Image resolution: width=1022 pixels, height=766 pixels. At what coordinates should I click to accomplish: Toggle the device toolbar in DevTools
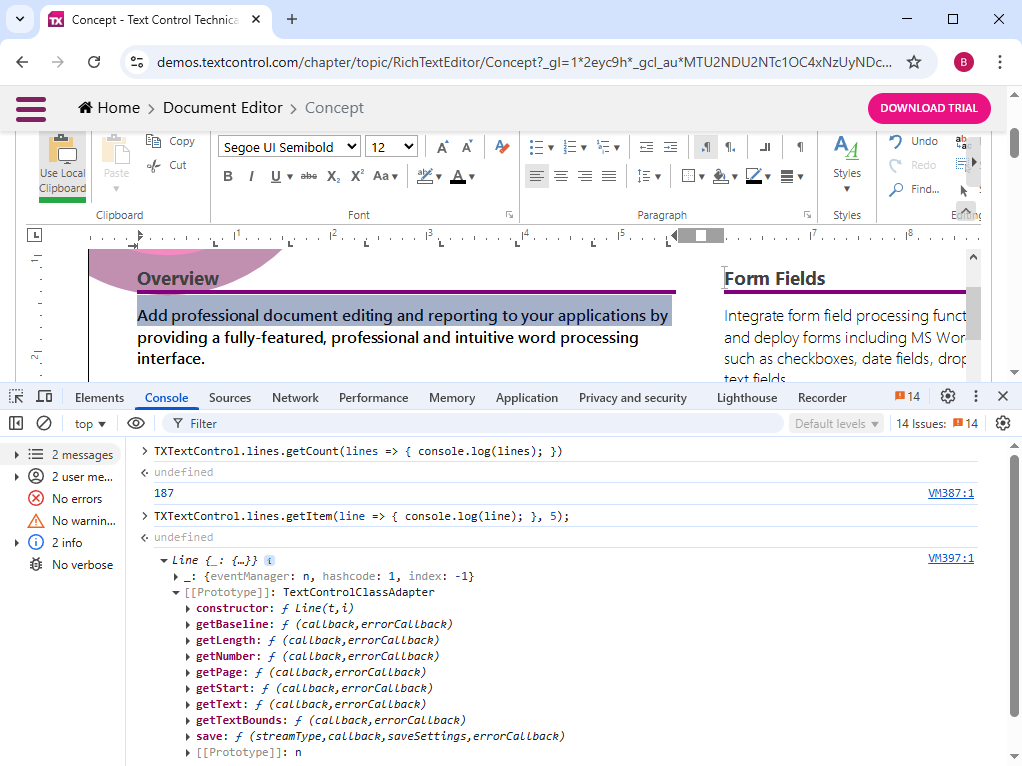pos(44,397)
